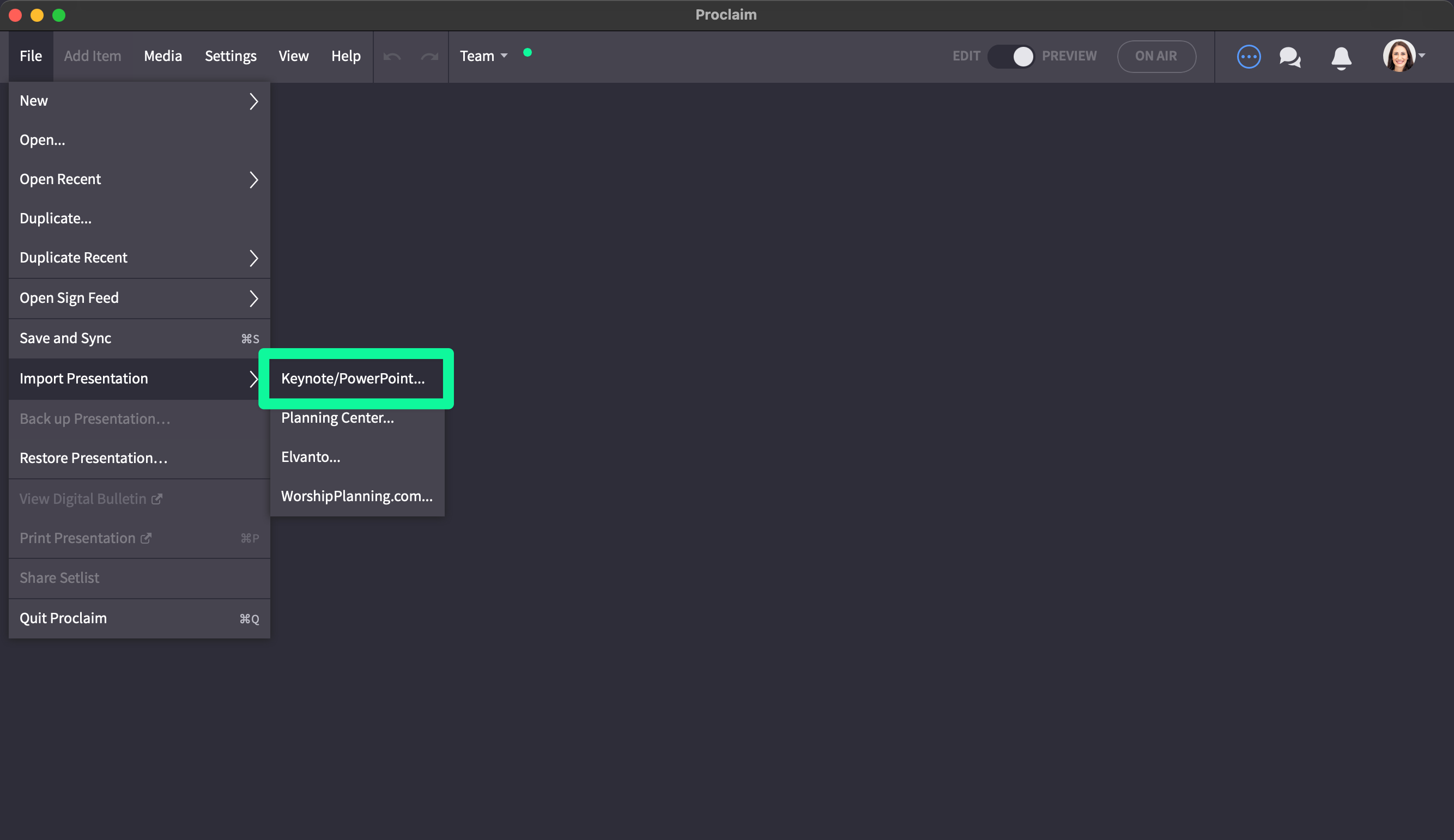
Task: Open the Settings menu
Action: click(x=230, y=56)
